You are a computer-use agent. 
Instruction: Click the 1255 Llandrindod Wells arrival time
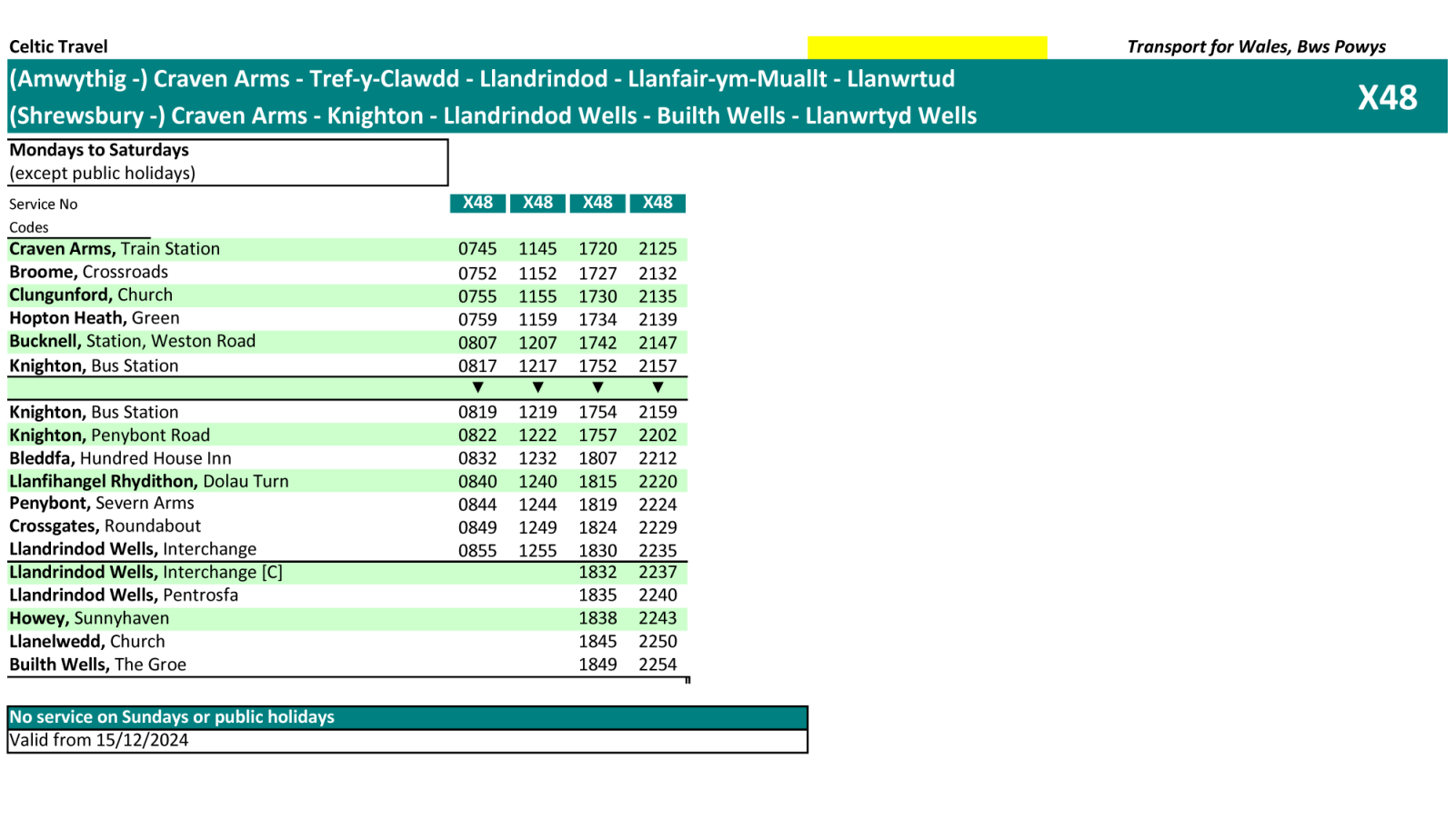pos(537,551)
